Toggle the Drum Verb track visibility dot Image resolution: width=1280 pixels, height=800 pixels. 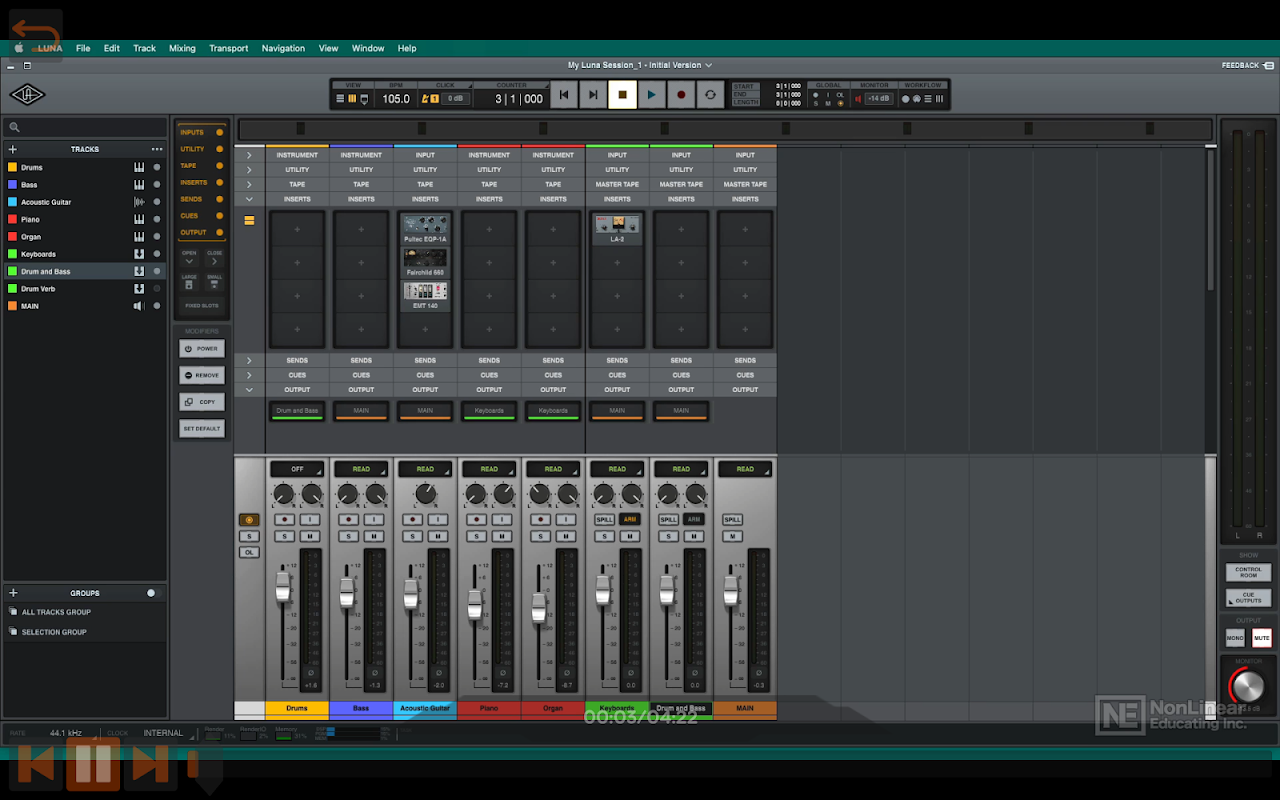[x=156, y=289]
